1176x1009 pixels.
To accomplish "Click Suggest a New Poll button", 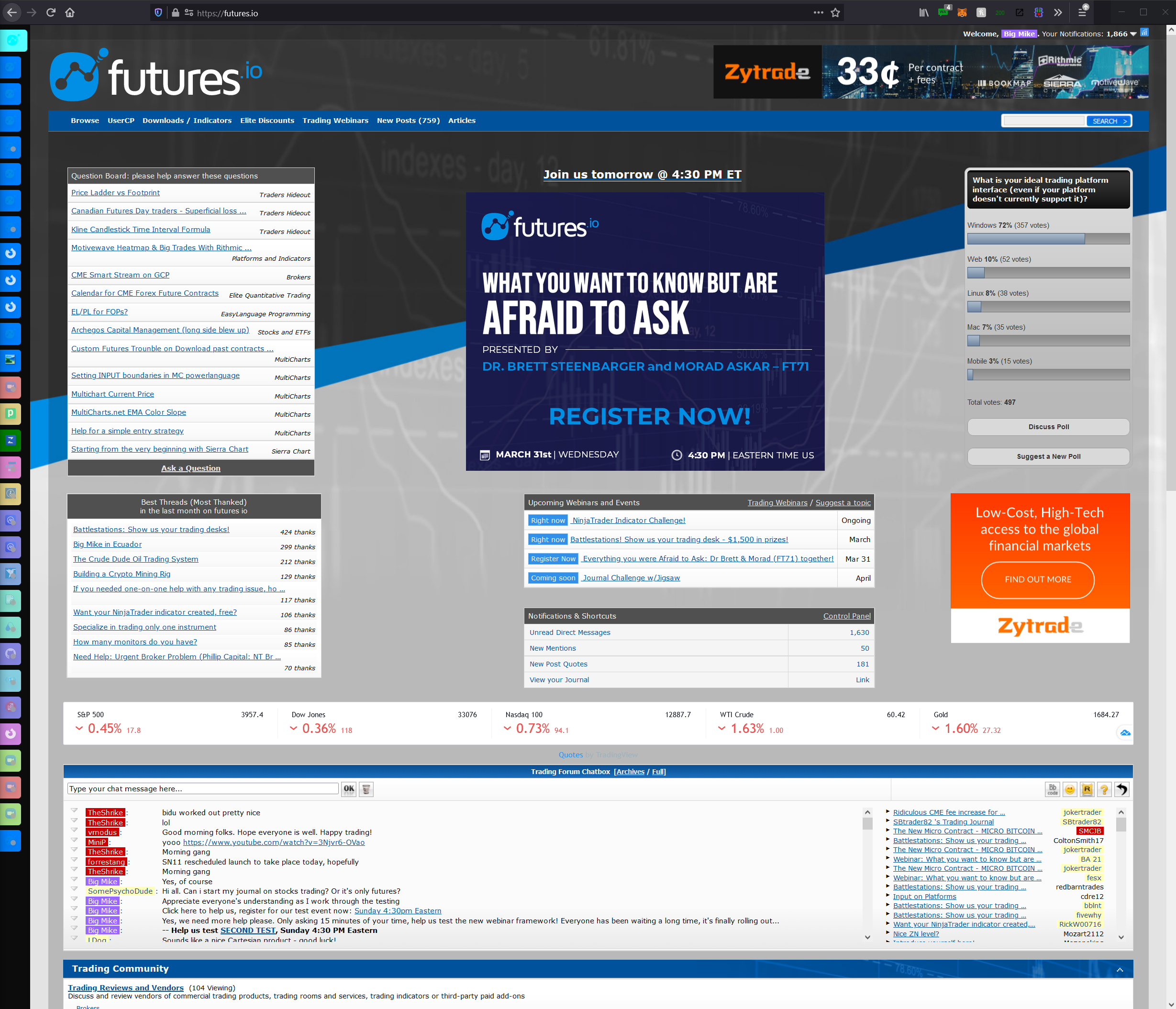I will pyautogui.click(x=1048, y=456).
